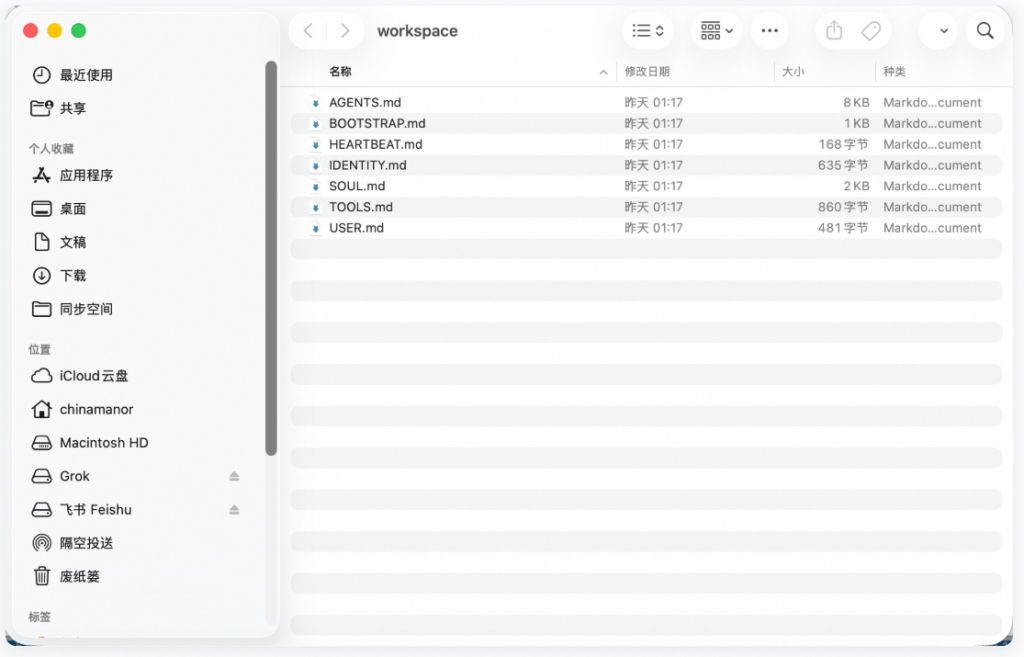The height and width of the screenshot is (657, 1024).
Task: Click the Share toolbar icon
Action: click(x=834, y=31)
